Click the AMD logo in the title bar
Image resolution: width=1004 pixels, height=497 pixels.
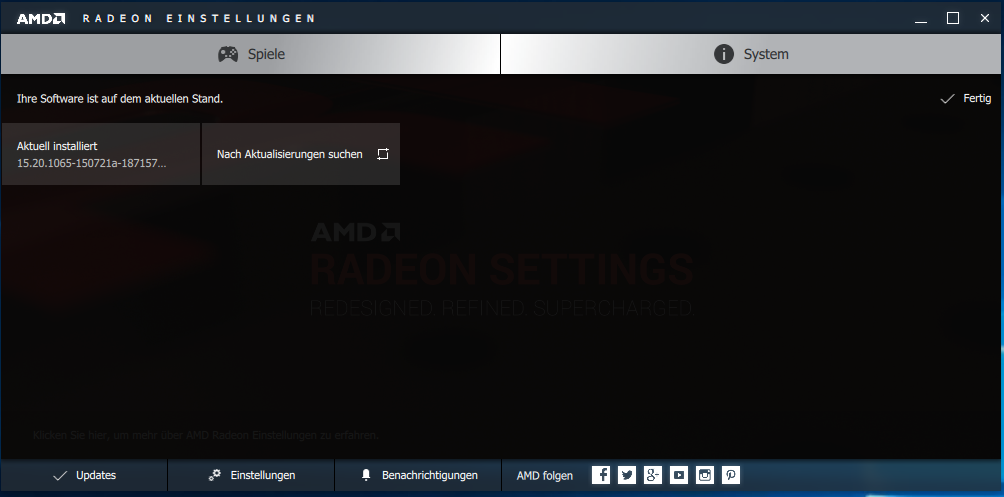click(41, 18)
